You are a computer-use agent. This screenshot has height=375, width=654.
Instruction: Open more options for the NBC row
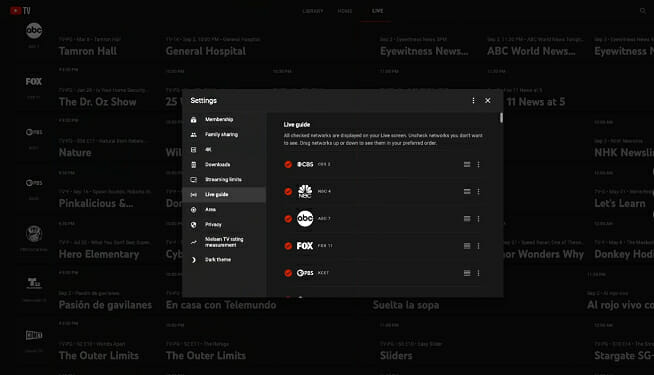(478, 191)
